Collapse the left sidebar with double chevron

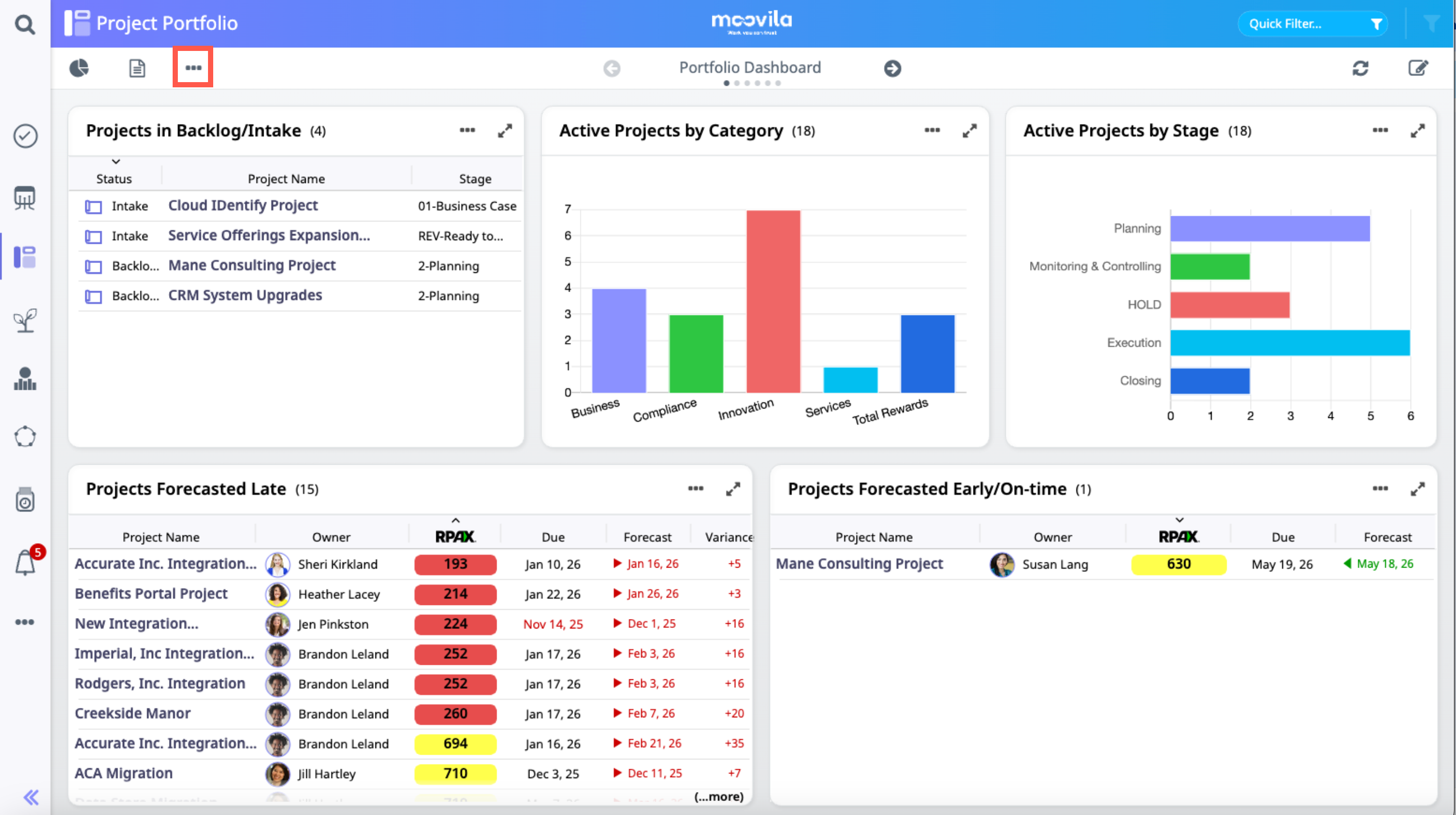(x=31, y=797)
